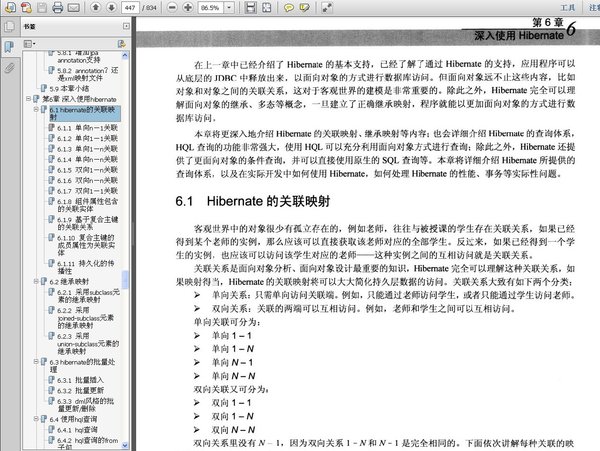Open bookmark 6.1.7 双向1-1关联

[x=87, y=191]
